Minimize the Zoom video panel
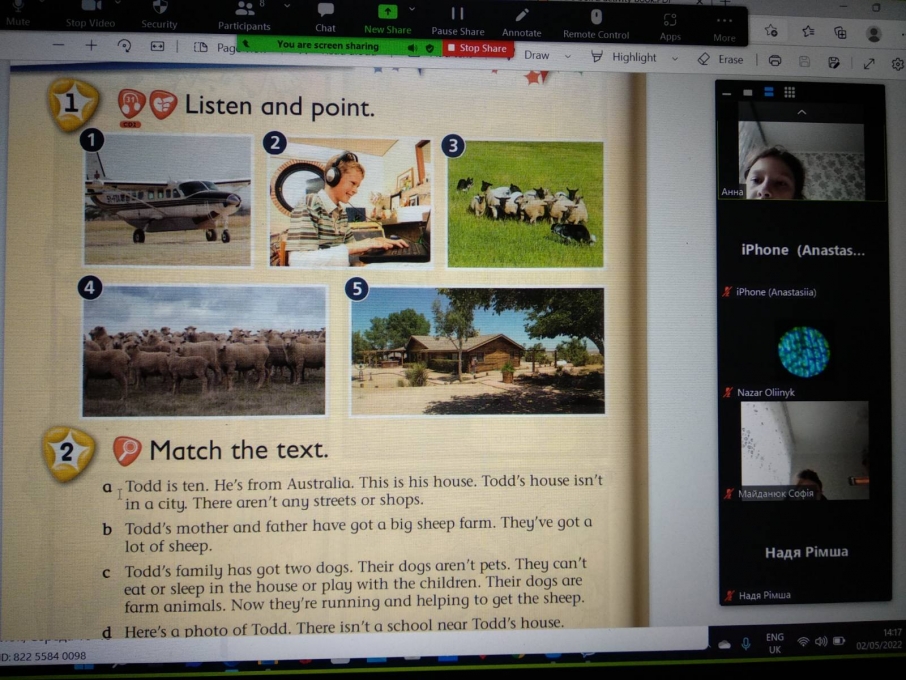This screenshot has width=906, height=680. click(x=726, y=92)
